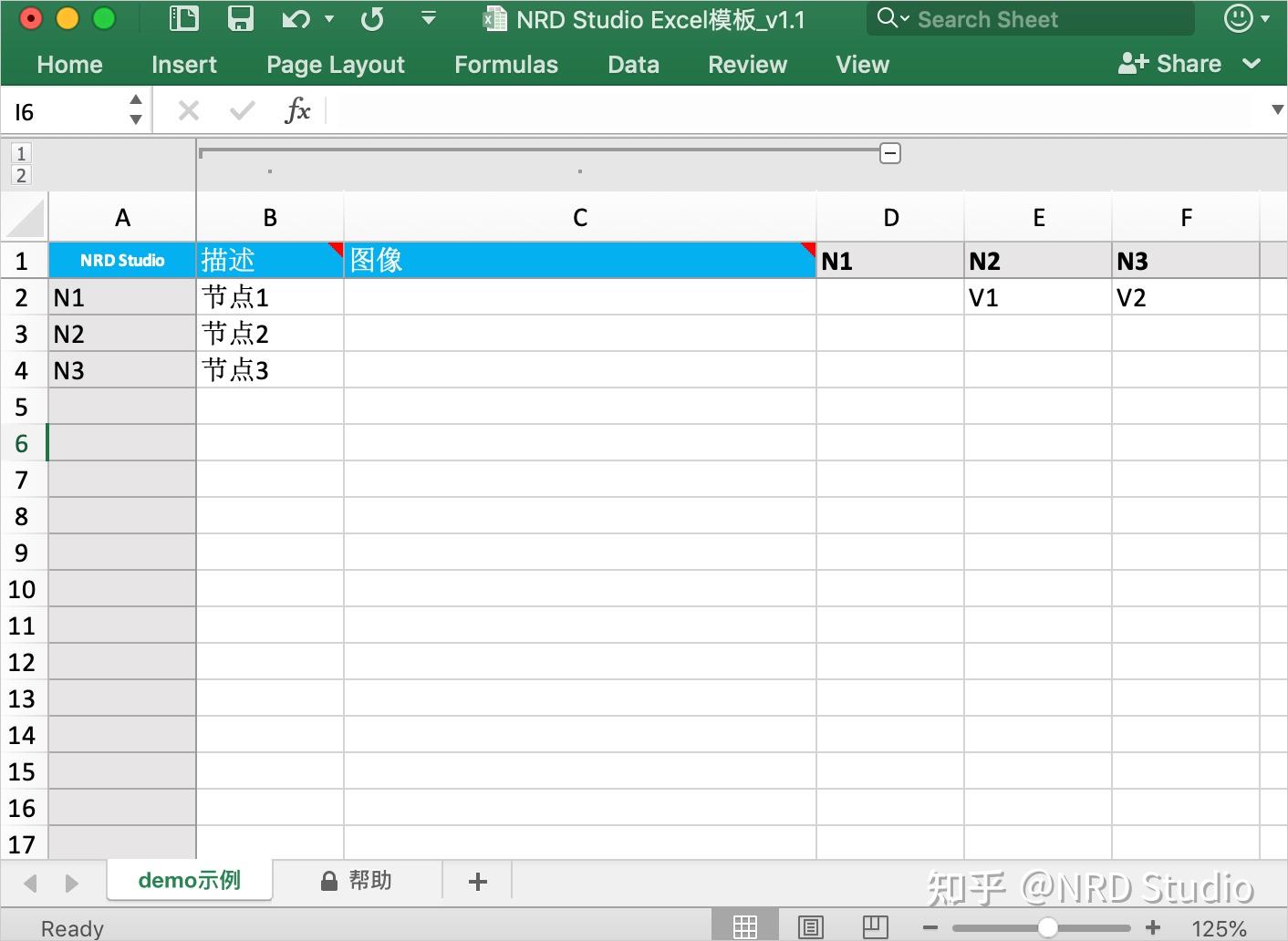Save the workbook using the floppy disk icon

240,18
